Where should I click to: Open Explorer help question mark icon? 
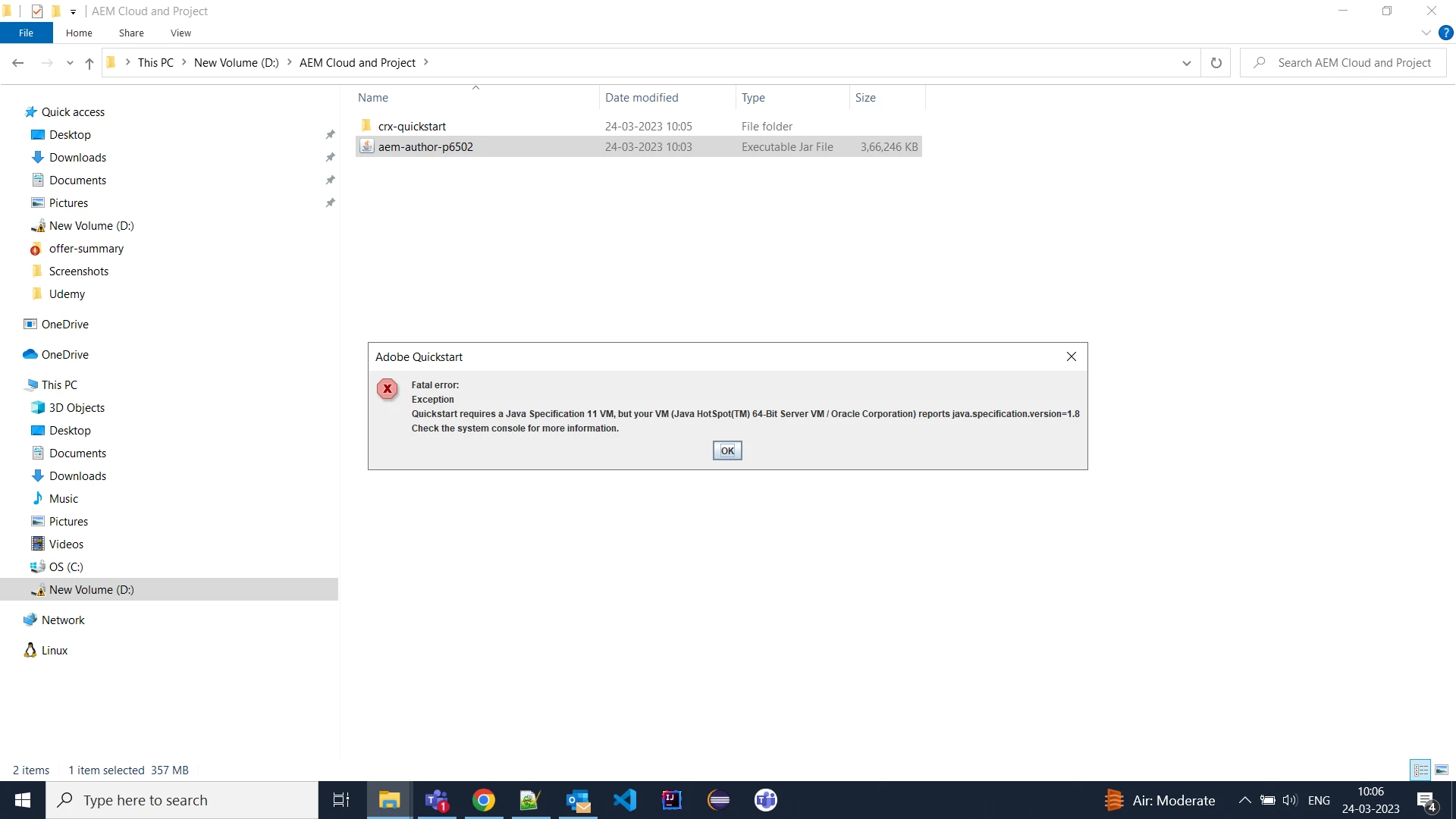click(x=1445, y=33)
